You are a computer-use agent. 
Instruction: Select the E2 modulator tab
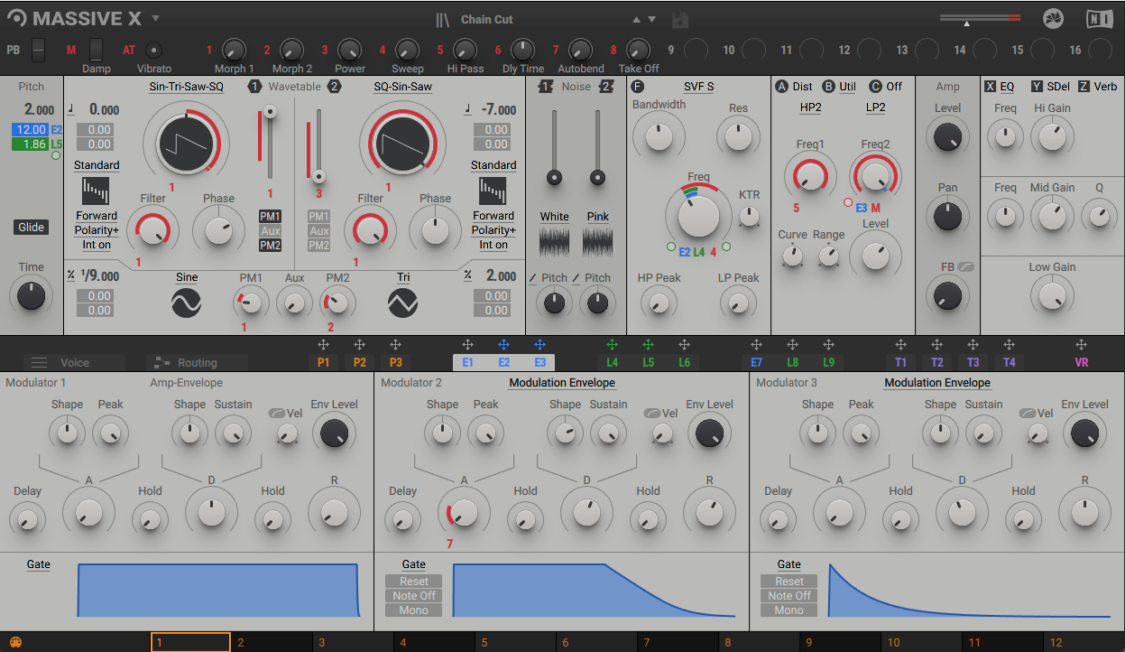coord(502,363)
